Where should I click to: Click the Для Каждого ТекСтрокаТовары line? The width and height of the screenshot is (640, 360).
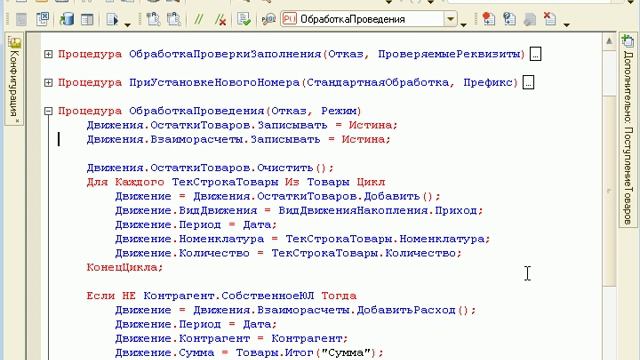[x=236, y=182]
